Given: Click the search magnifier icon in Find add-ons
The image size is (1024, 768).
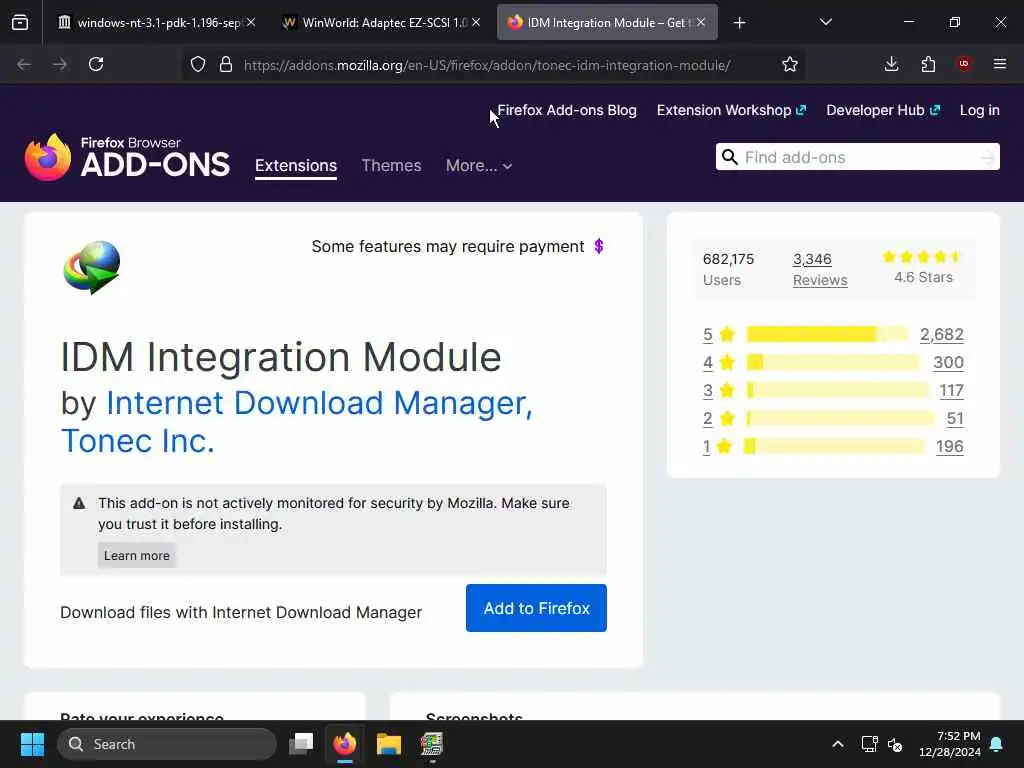Looking at the screenshot, I should coord(729,157).
